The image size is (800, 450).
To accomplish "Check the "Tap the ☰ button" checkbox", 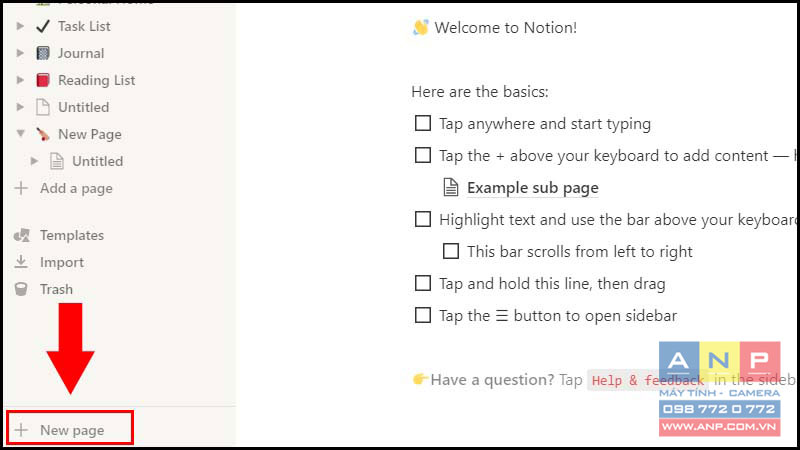I will tap(423, 315).
